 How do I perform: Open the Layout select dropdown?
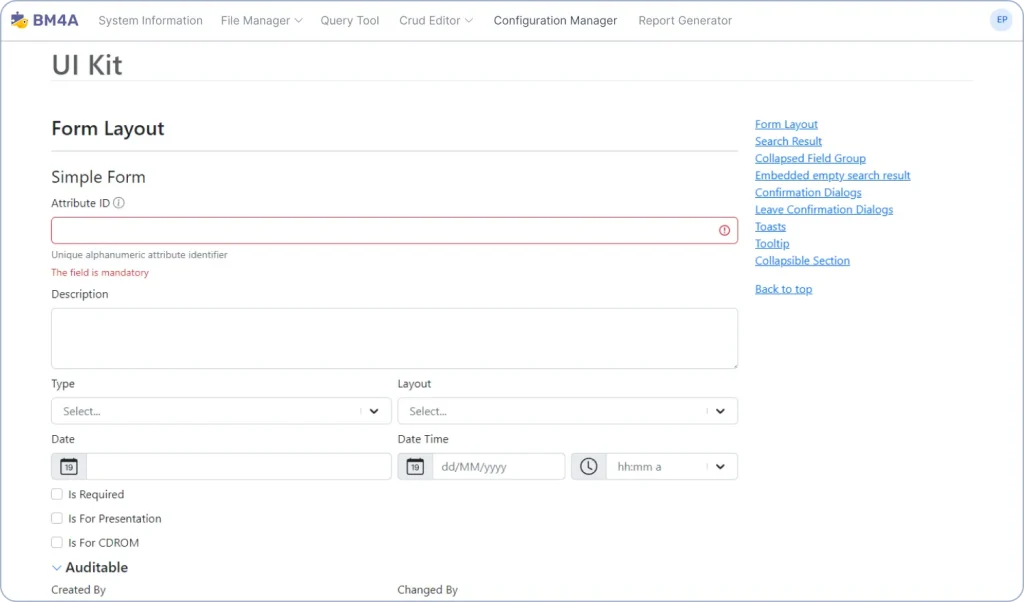click(x=568, y=411)
